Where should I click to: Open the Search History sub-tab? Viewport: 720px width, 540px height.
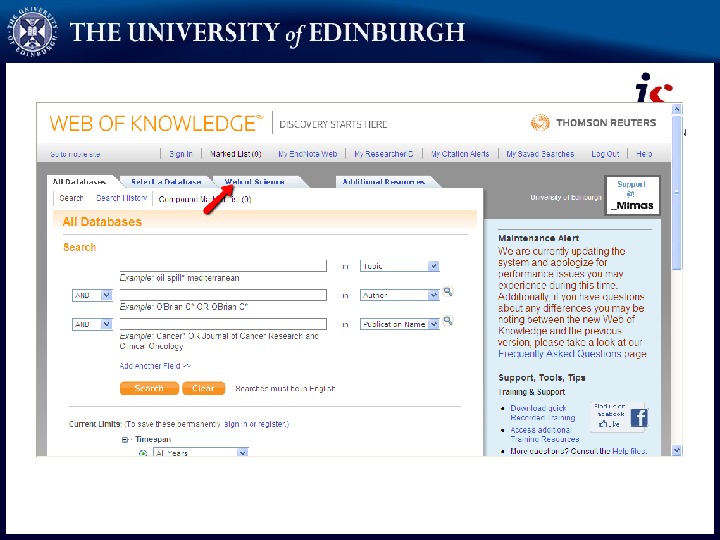[x=121, y=198]
